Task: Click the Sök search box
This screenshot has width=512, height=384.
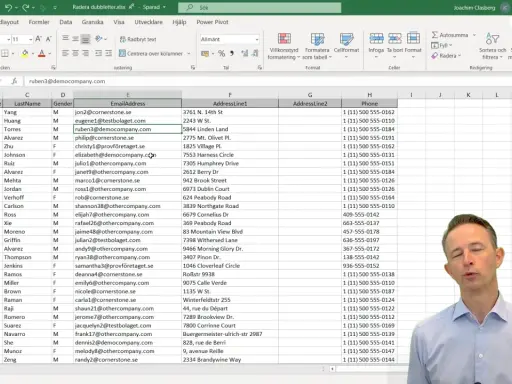Action: [x=259, y=7]
